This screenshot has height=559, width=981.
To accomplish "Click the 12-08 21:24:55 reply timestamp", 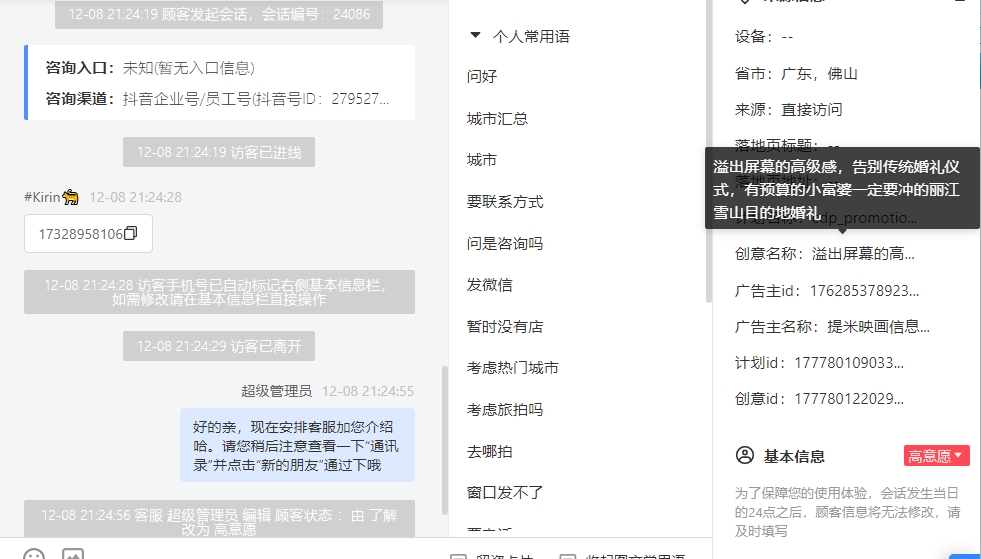I will [x=368, y=391].
